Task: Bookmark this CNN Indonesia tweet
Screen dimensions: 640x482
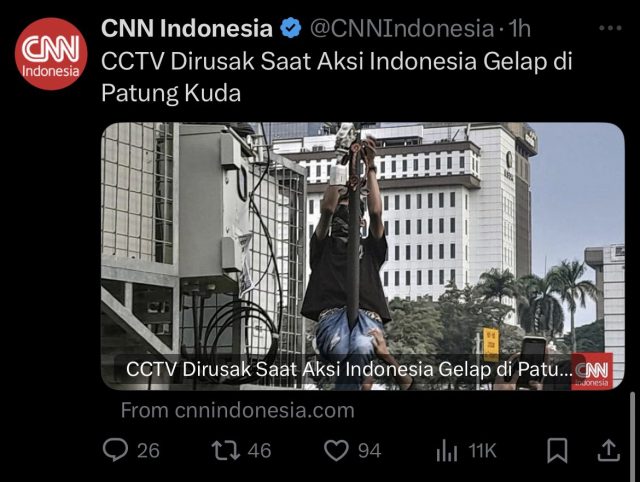Action: 557,451
